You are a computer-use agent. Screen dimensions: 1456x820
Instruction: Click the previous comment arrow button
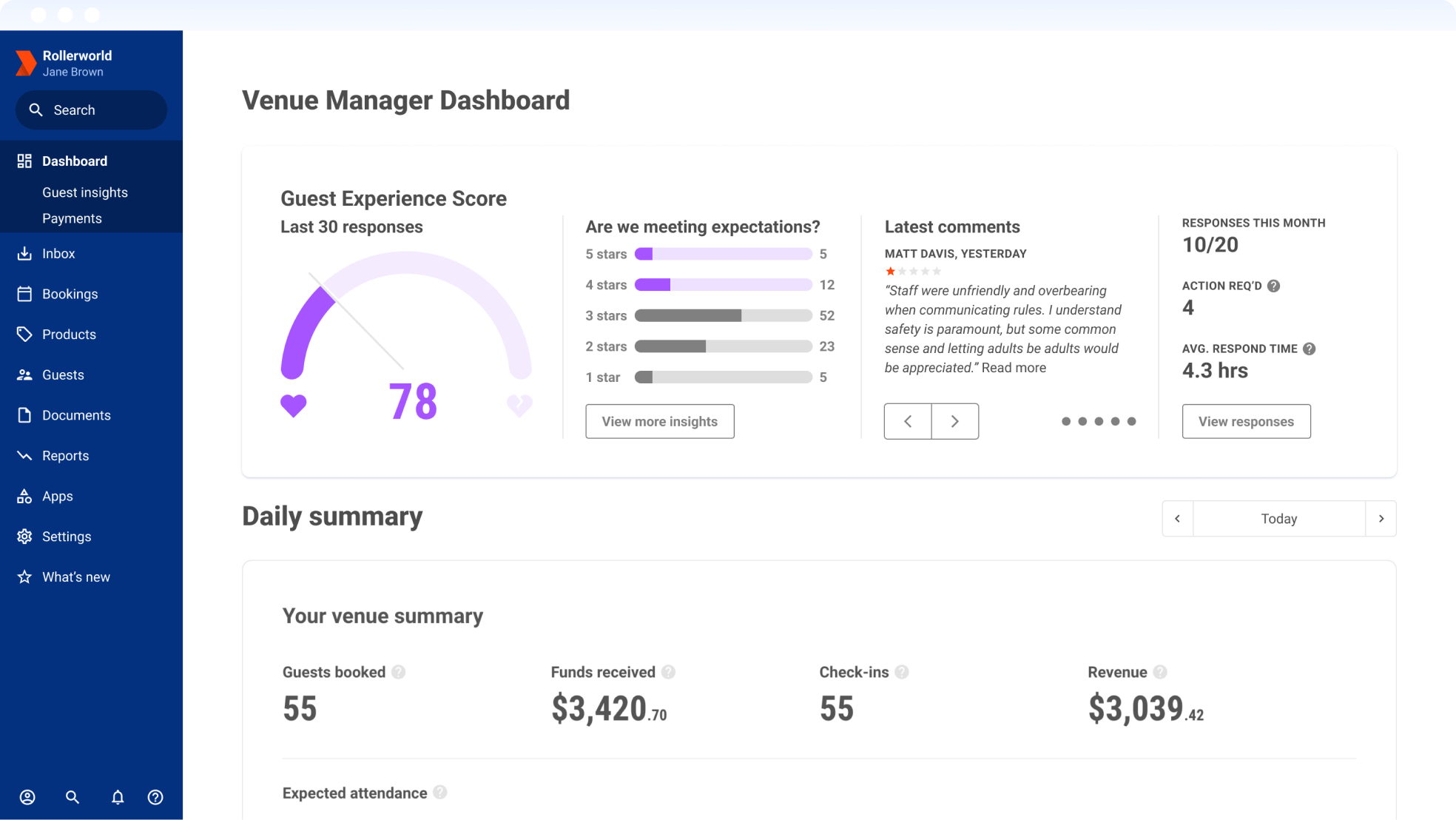click(908, 421)
